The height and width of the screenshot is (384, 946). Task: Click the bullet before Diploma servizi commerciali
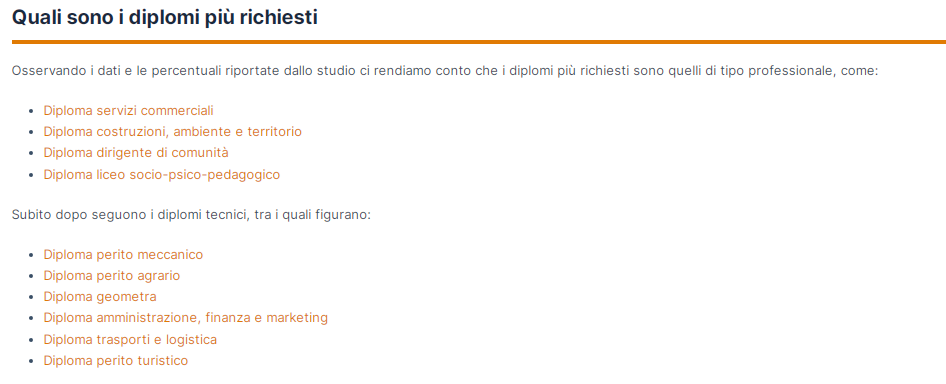click(31, 111)
